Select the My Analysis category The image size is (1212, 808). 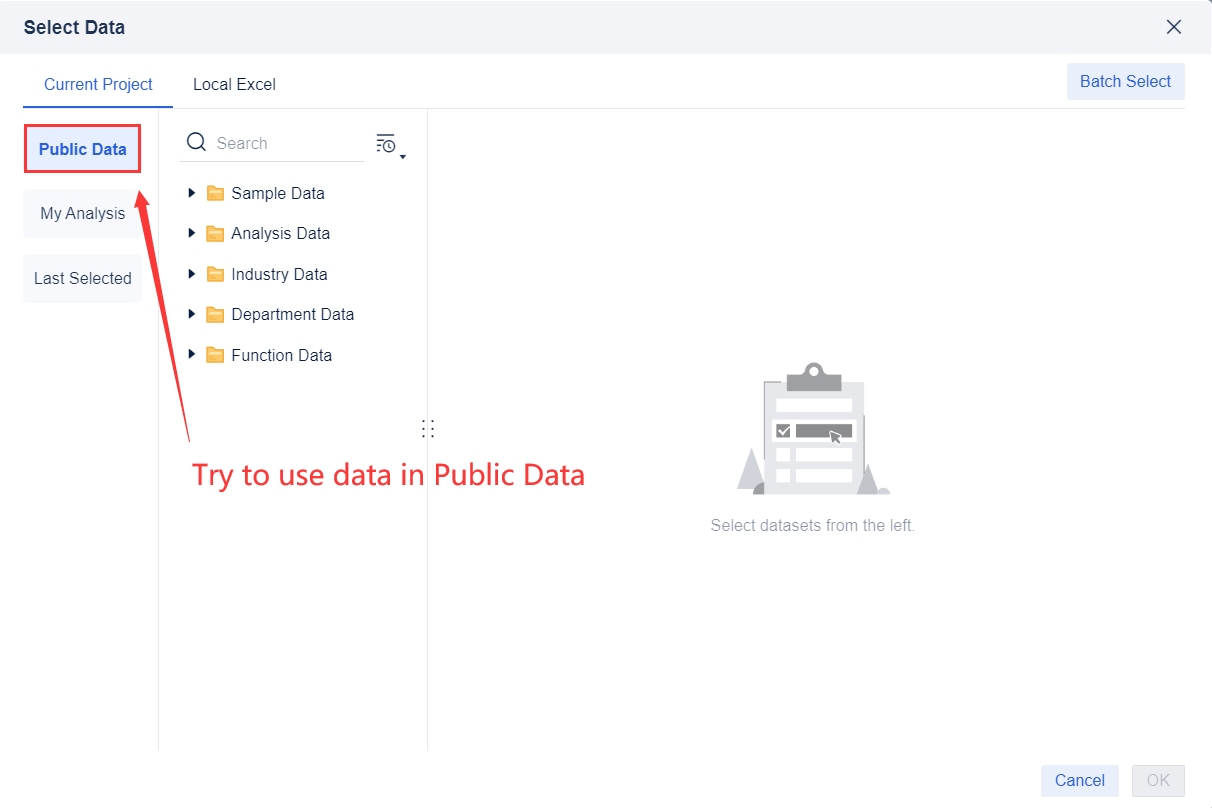click(82, 213)
